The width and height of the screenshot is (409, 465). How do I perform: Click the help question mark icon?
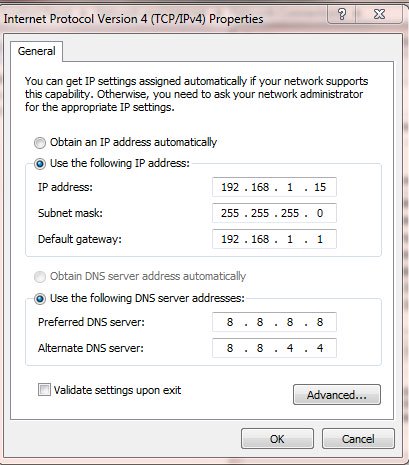click(x=342, y=14)
